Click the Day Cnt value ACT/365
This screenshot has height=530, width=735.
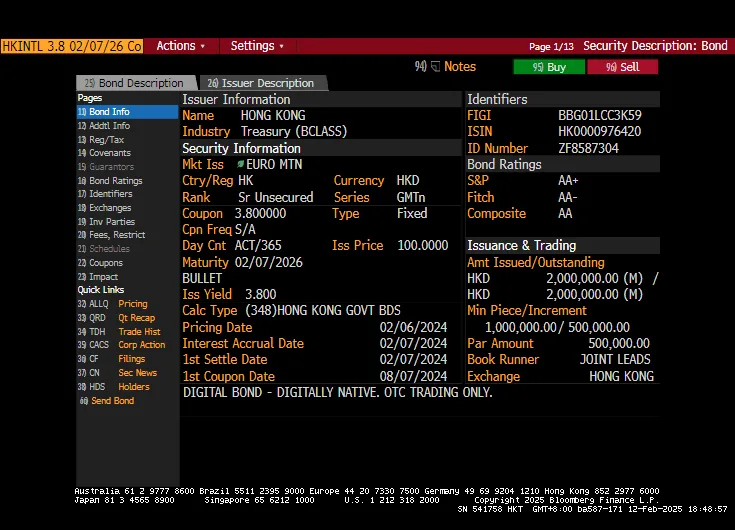click(258, 245)
